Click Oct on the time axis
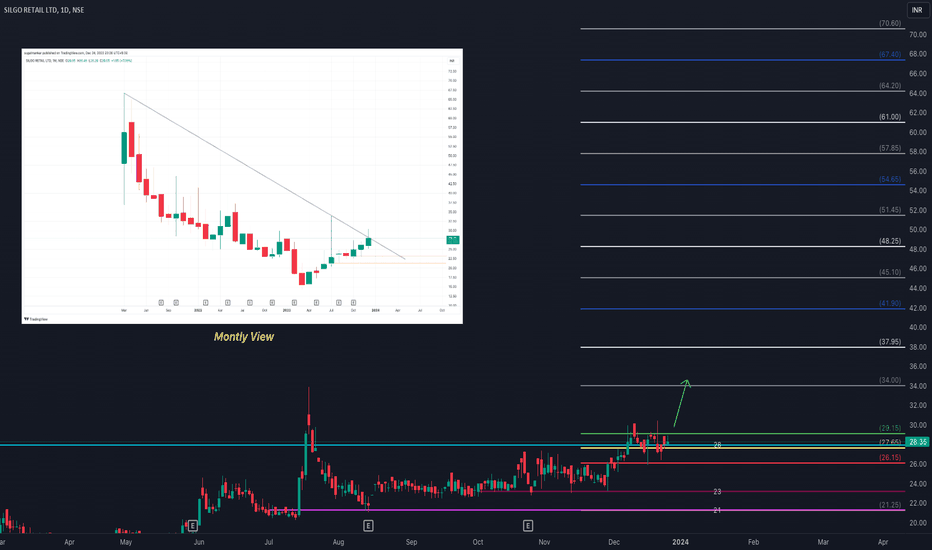Screen dimensions: 932x550 coord(478,542)
